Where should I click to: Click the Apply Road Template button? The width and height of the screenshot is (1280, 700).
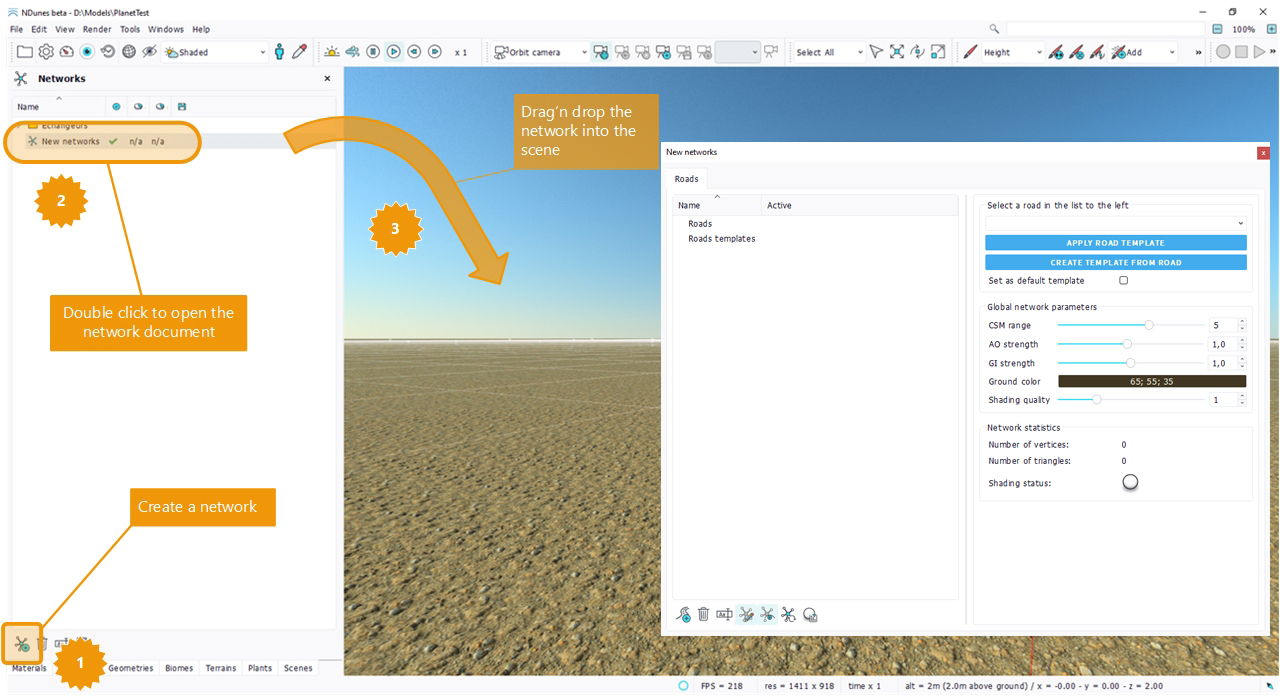pos(1115,243)
